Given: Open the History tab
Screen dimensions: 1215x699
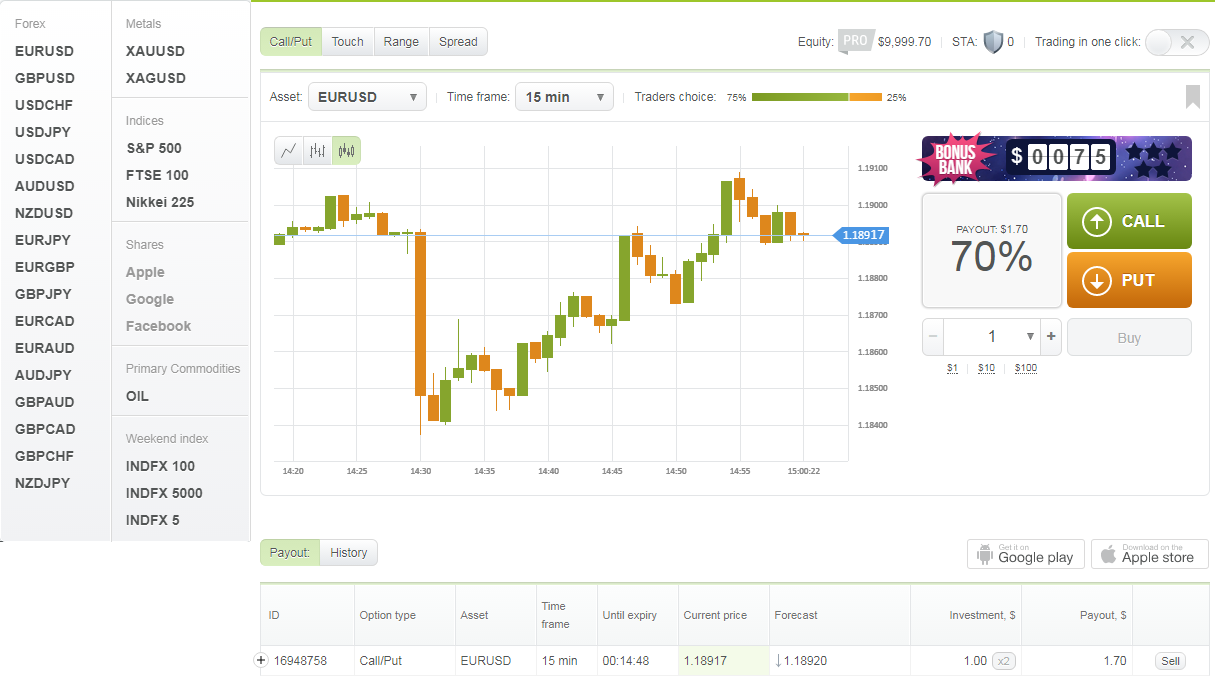Looking at the screenshot, I should click(348, 553).
